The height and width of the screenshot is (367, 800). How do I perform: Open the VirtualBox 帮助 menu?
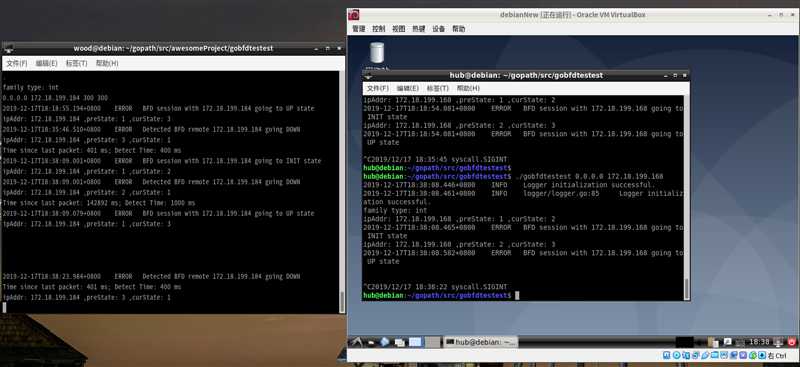[459, 29]
